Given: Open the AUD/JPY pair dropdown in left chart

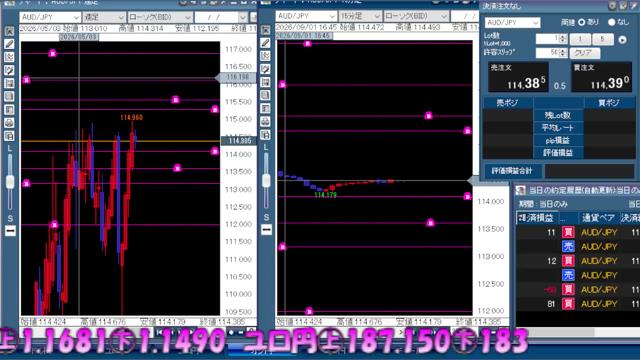Looking at the screenshot, I should [50, 17].
